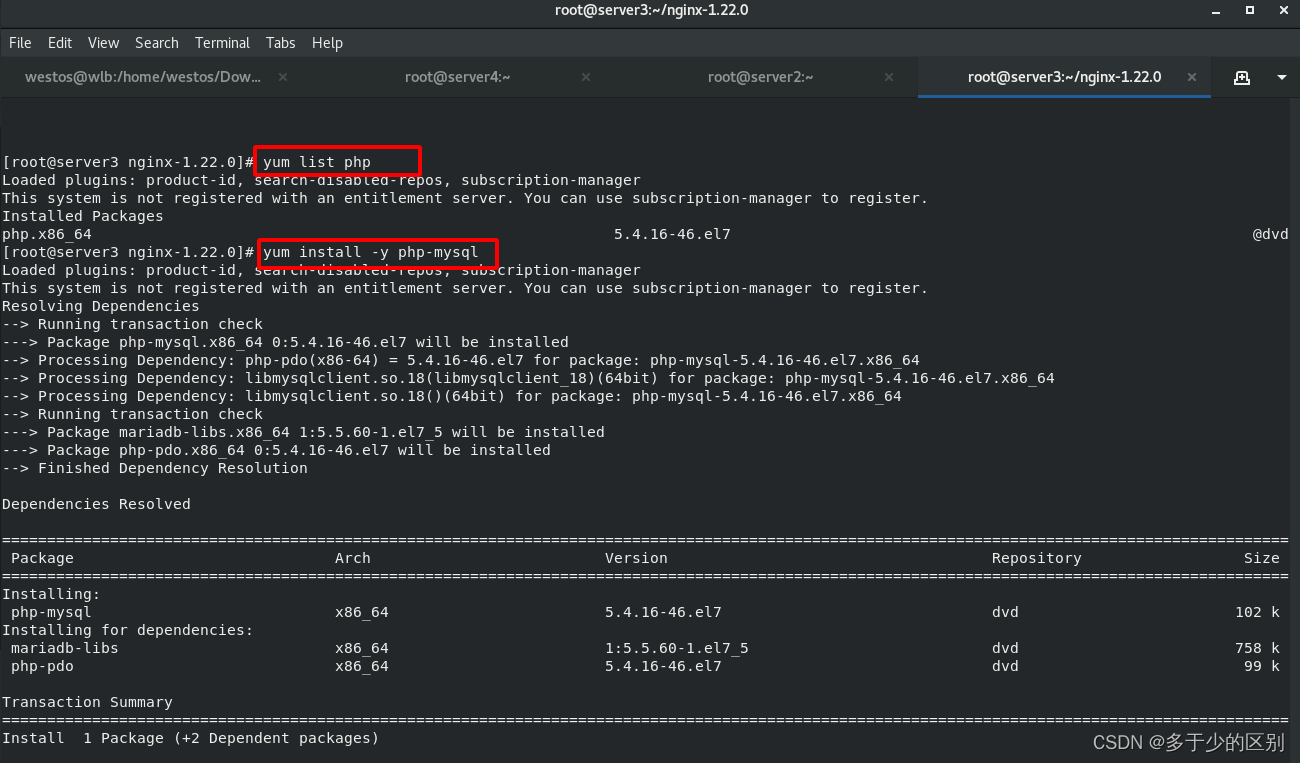Select the root@server3 nginx-1.22.0 tab

(1064, 77)
